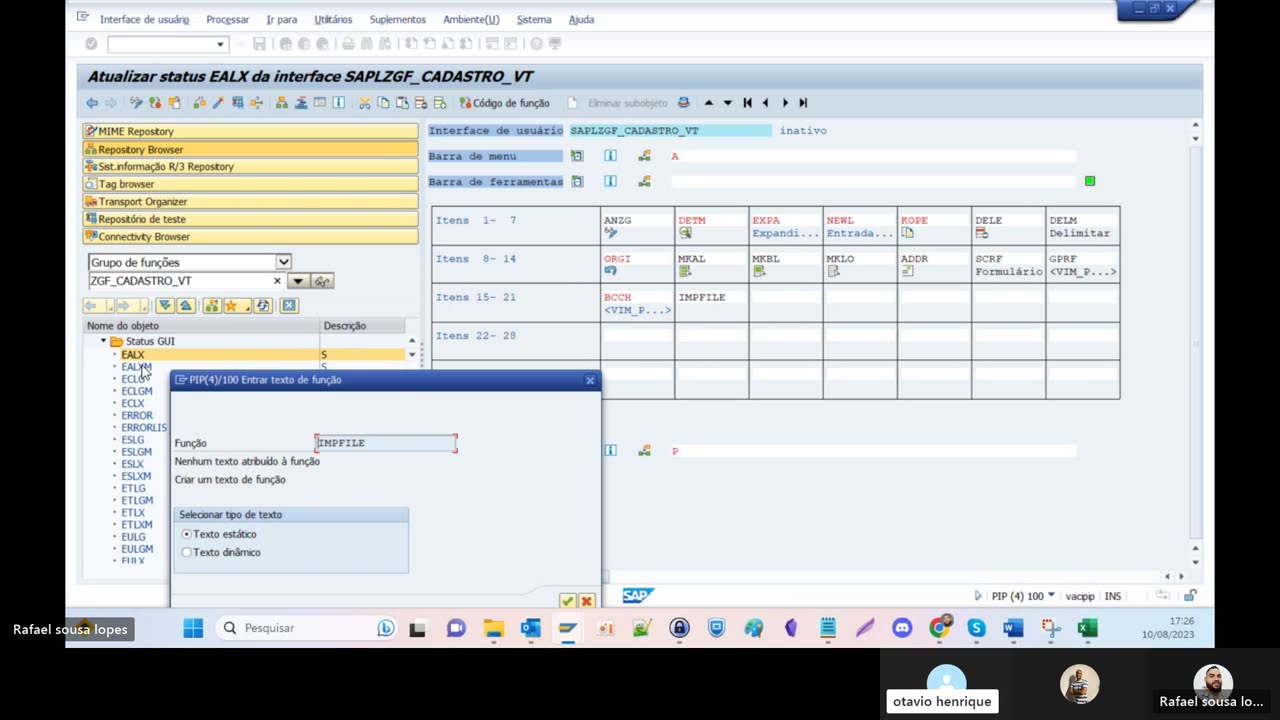The image size is (1280, 720).
Task: Click green checkmark enter icon beside command field
Action: click(x=91, y=44)
